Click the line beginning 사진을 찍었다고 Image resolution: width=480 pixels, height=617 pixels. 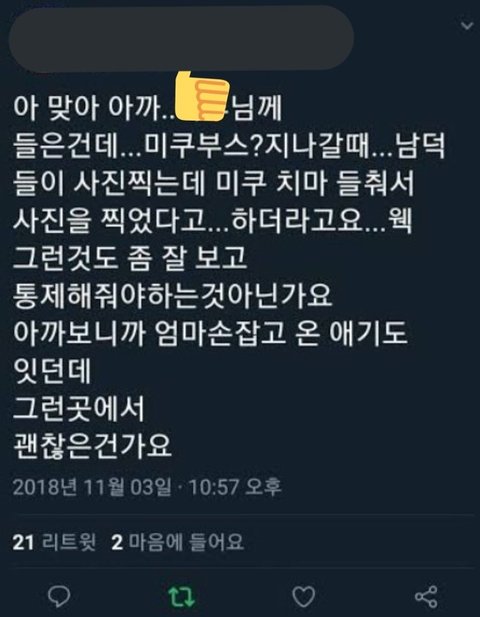[213, 222]
